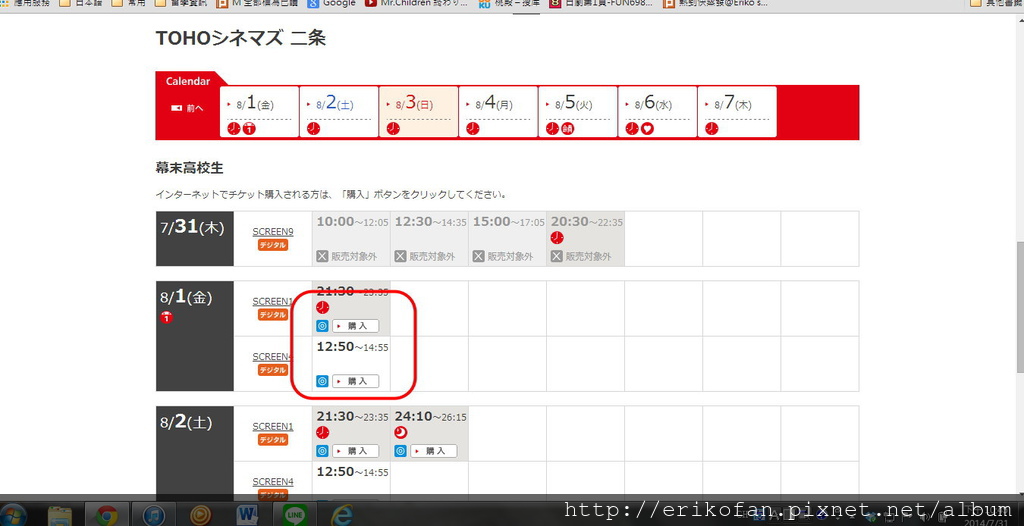
Task: Open the Windows Start menu
Action: tap(13, 515)
